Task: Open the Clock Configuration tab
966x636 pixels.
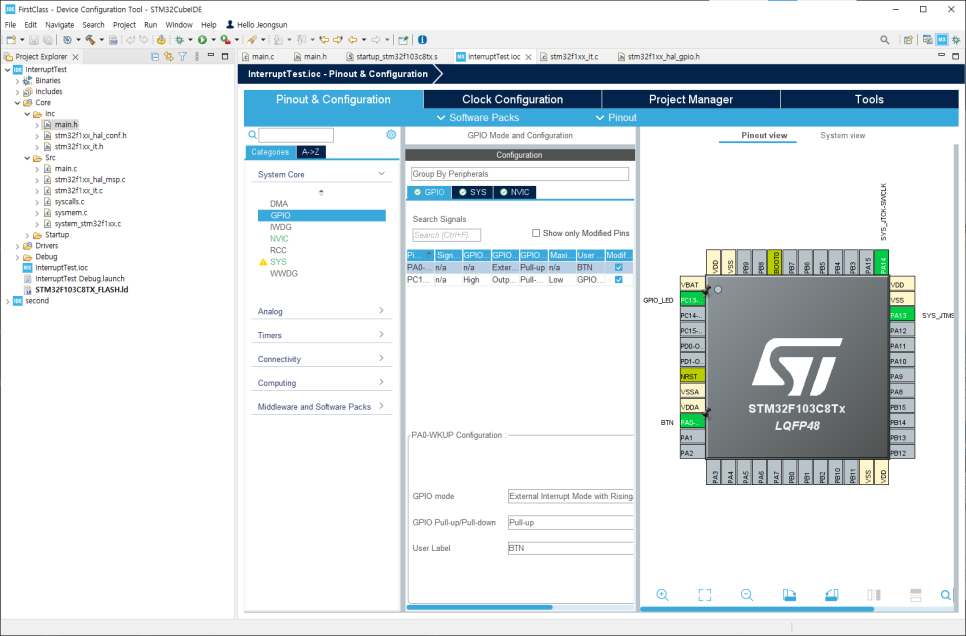Action: [513, 99]
